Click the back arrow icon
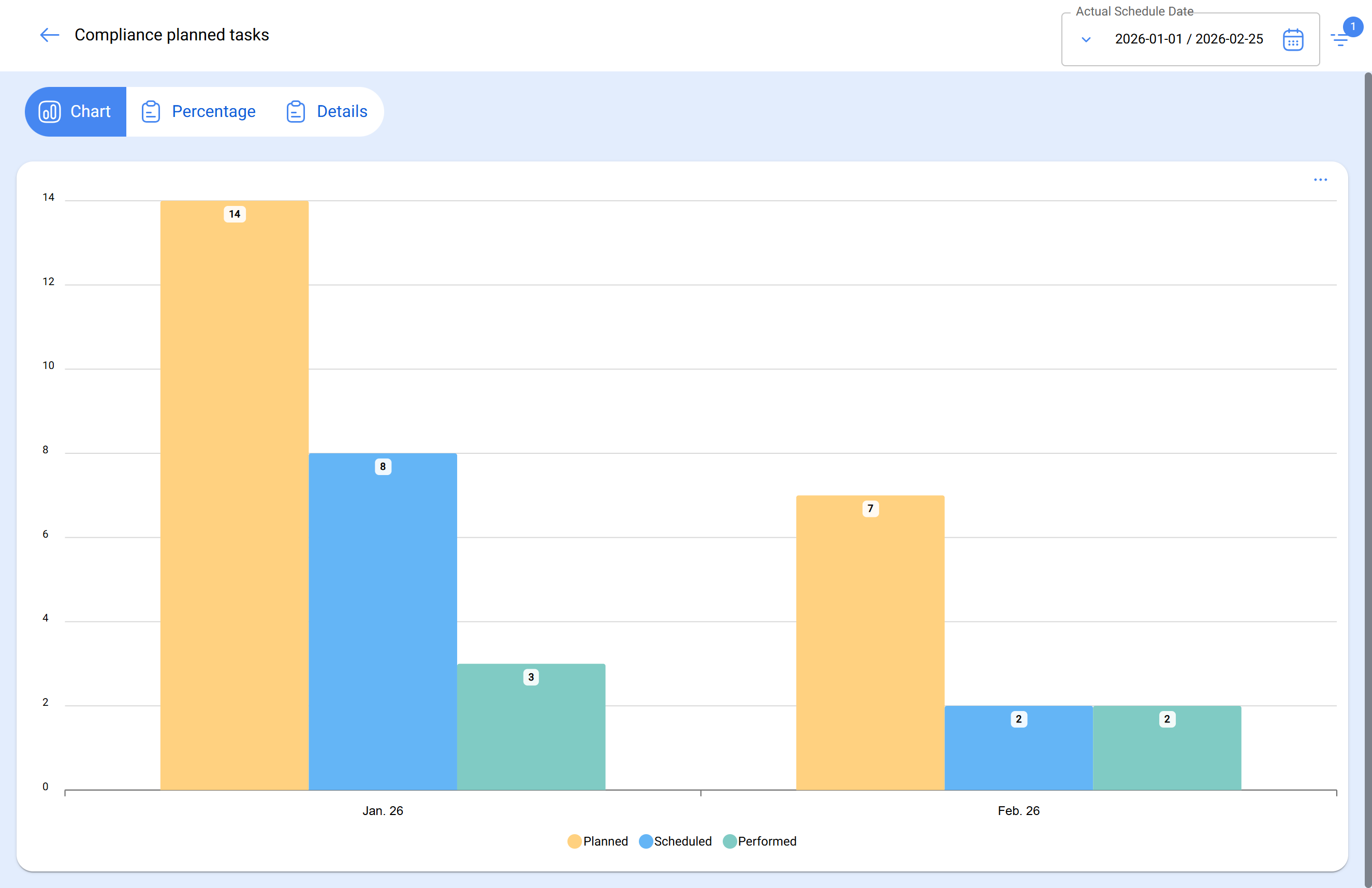The width and height of the screenshot is (1372, 888). coord(50,35)
